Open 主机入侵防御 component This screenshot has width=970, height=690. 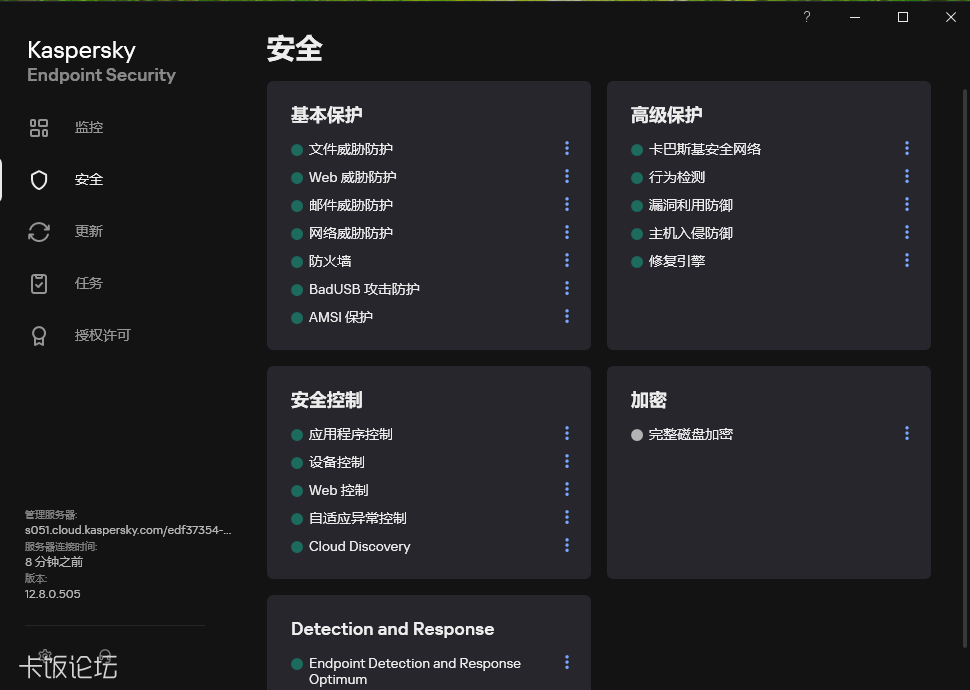coord(690,233)
